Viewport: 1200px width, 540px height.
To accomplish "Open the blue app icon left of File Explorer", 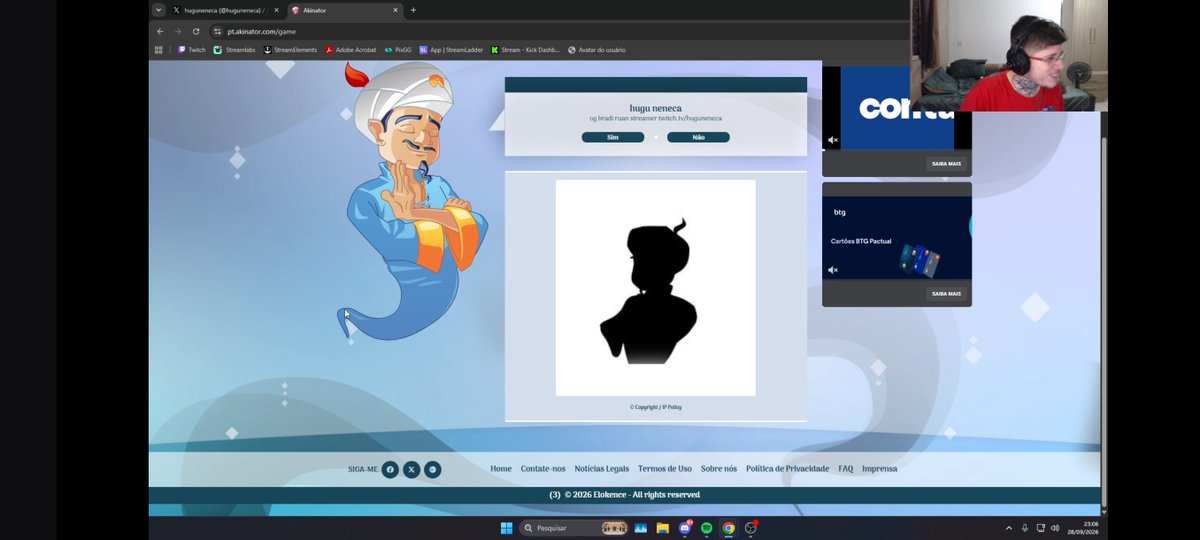I will coord(641,528).
